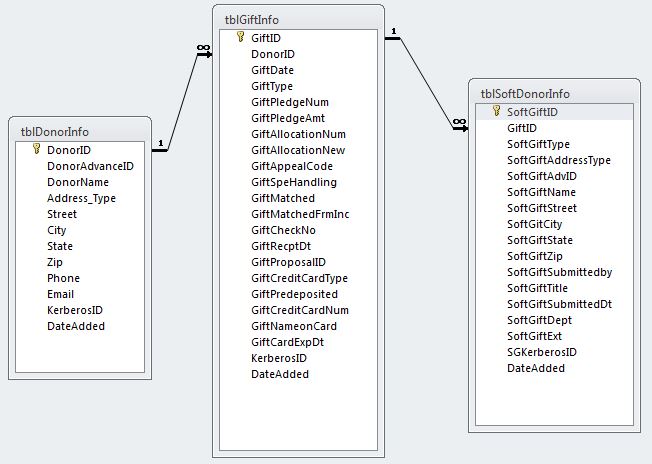Choose the SoftGiftZip field
The height and width of the screenshot is (464, 652).
click(554, 256)
